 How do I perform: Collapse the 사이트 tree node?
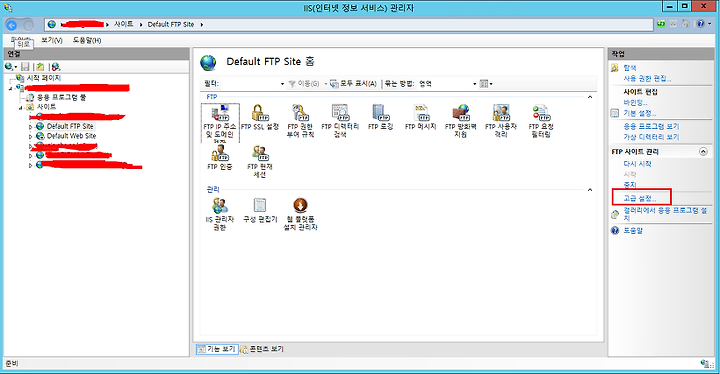(x=21, y=108)
